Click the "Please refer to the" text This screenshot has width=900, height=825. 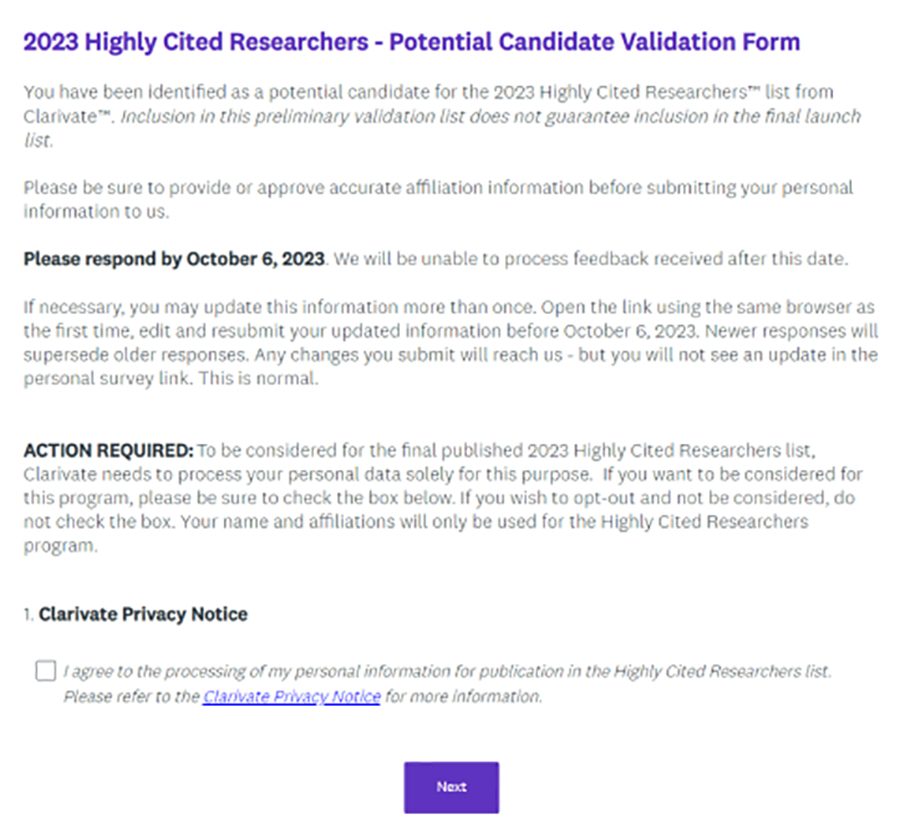pos(131,696)
